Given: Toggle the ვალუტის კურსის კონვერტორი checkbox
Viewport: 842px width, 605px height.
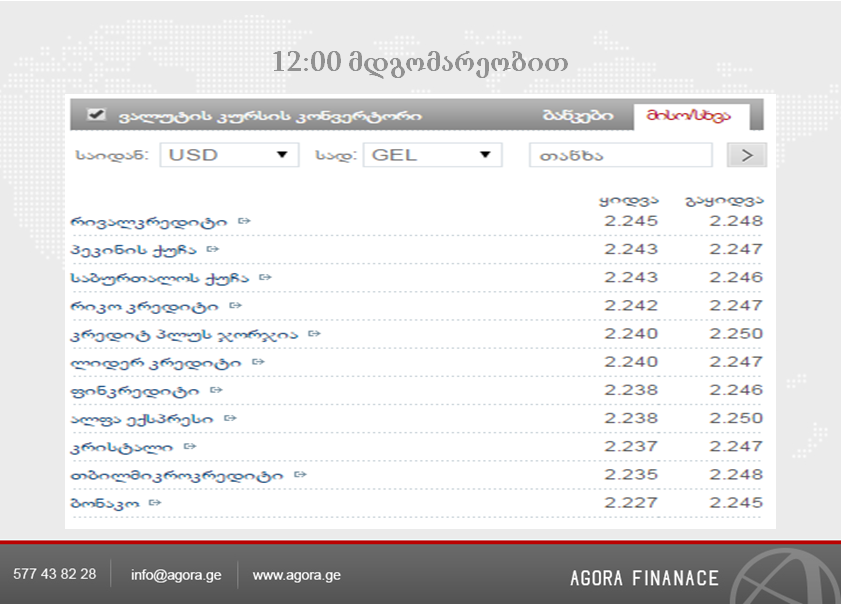Looking at the screenshot, I should [96, 114].
